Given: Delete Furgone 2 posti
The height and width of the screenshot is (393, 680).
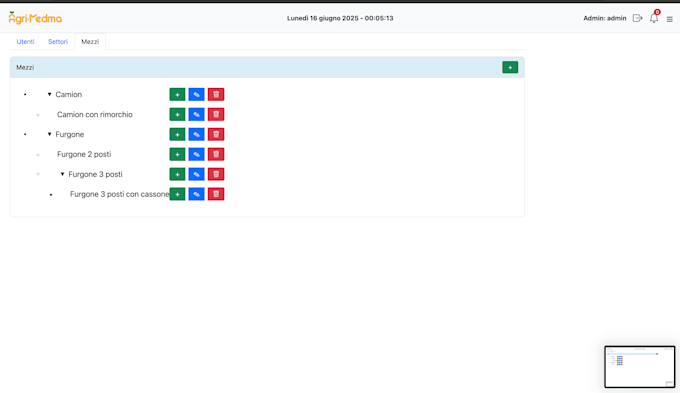Looking at the screenshot, I should [216, 154].
